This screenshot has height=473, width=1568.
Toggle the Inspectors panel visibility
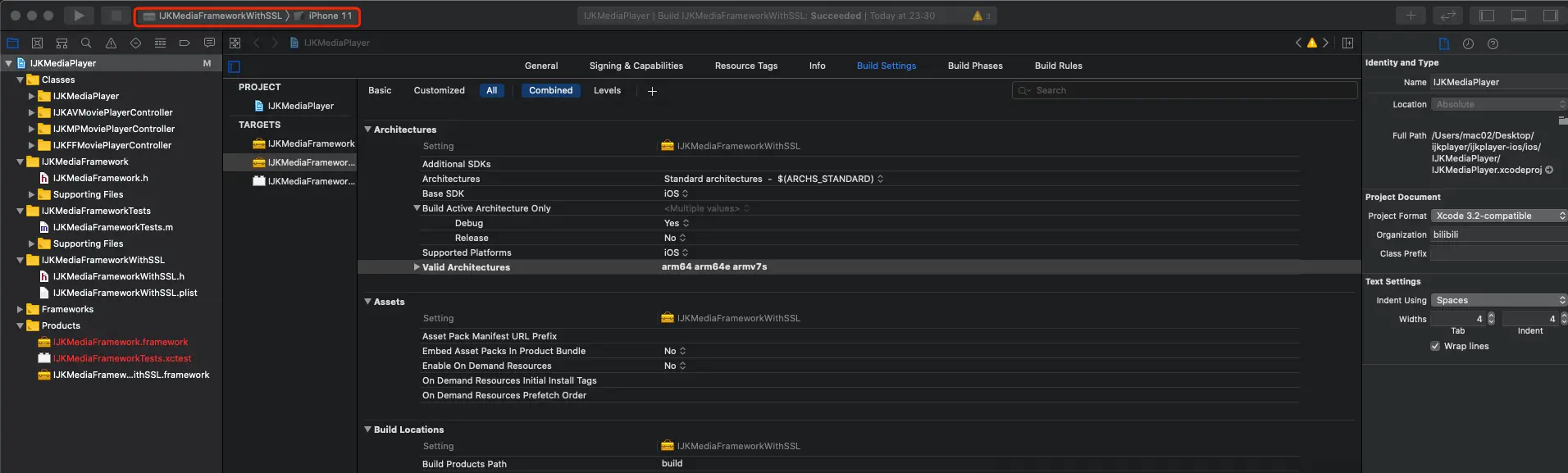coord(1550,16)
